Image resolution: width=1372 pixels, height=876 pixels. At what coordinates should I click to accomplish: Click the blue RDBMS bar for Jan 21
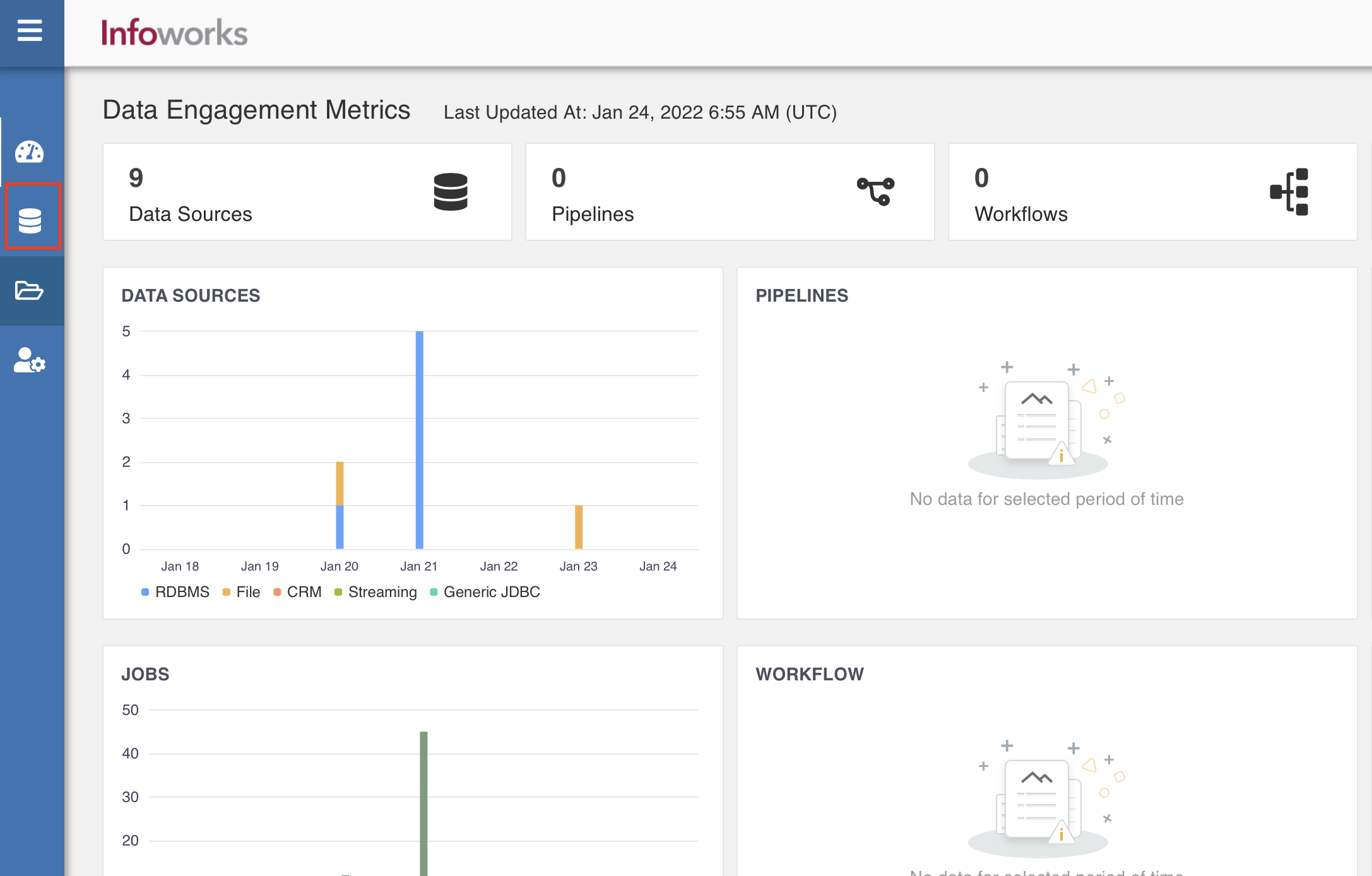[420, 440]
